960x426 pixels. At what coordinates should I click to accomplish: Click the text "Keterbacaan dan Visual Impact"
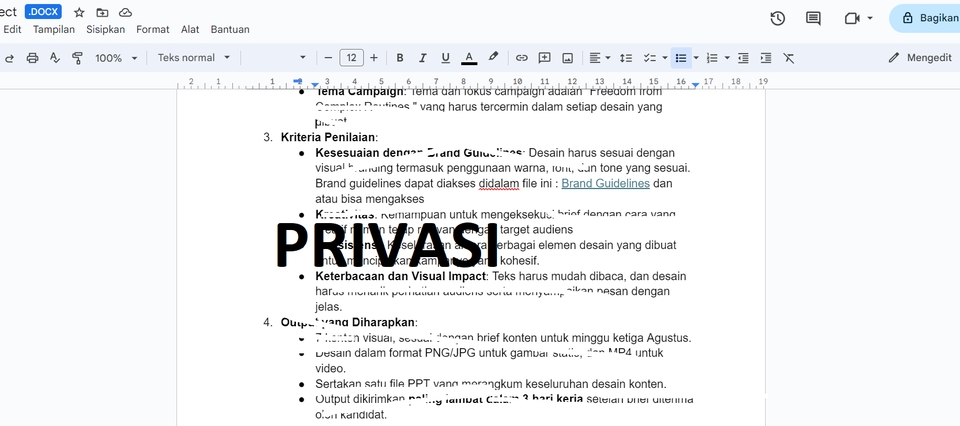tap(400, 276)
